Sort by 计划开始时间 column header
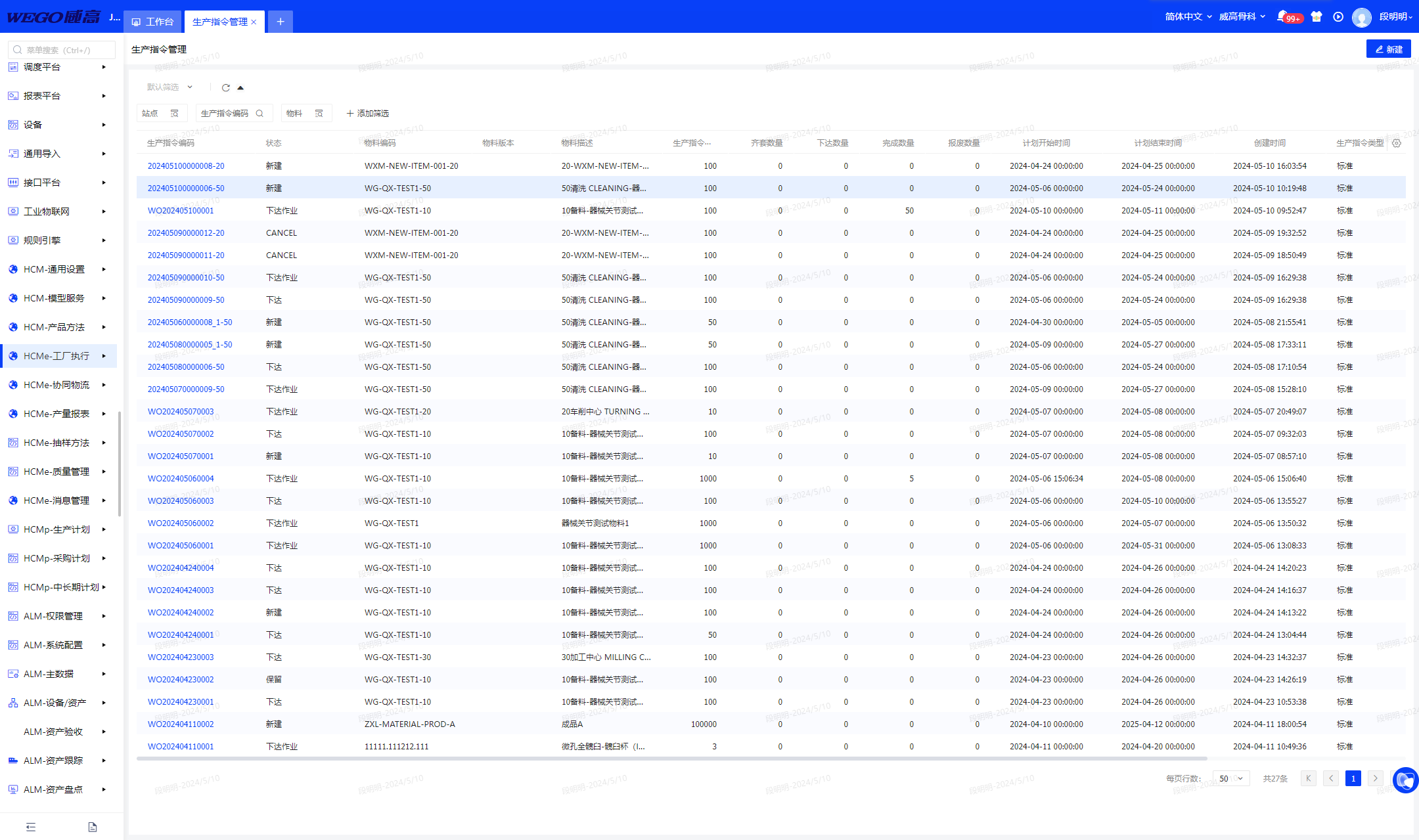Viewport: 1419px width, 840px height. [1046, 143]
